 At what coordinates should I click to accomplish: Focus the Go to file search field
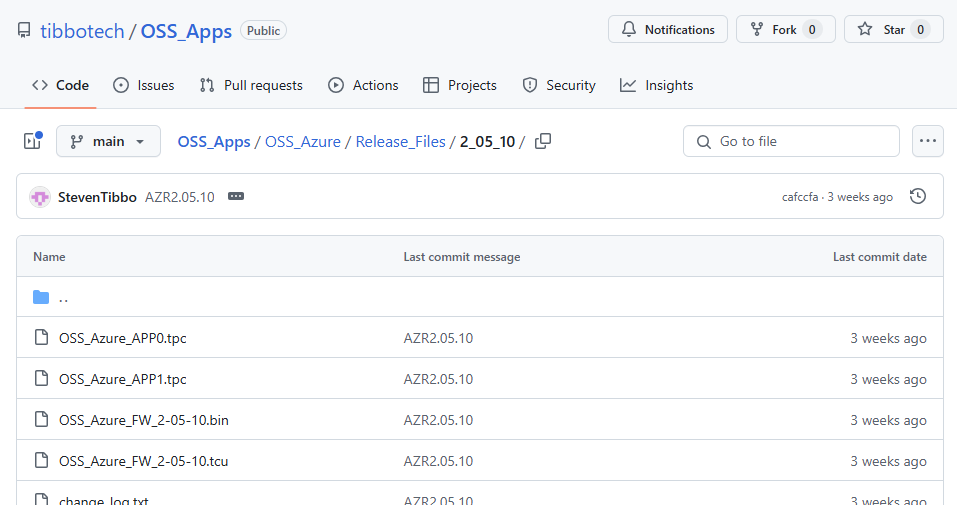click(x=791, y=142)
